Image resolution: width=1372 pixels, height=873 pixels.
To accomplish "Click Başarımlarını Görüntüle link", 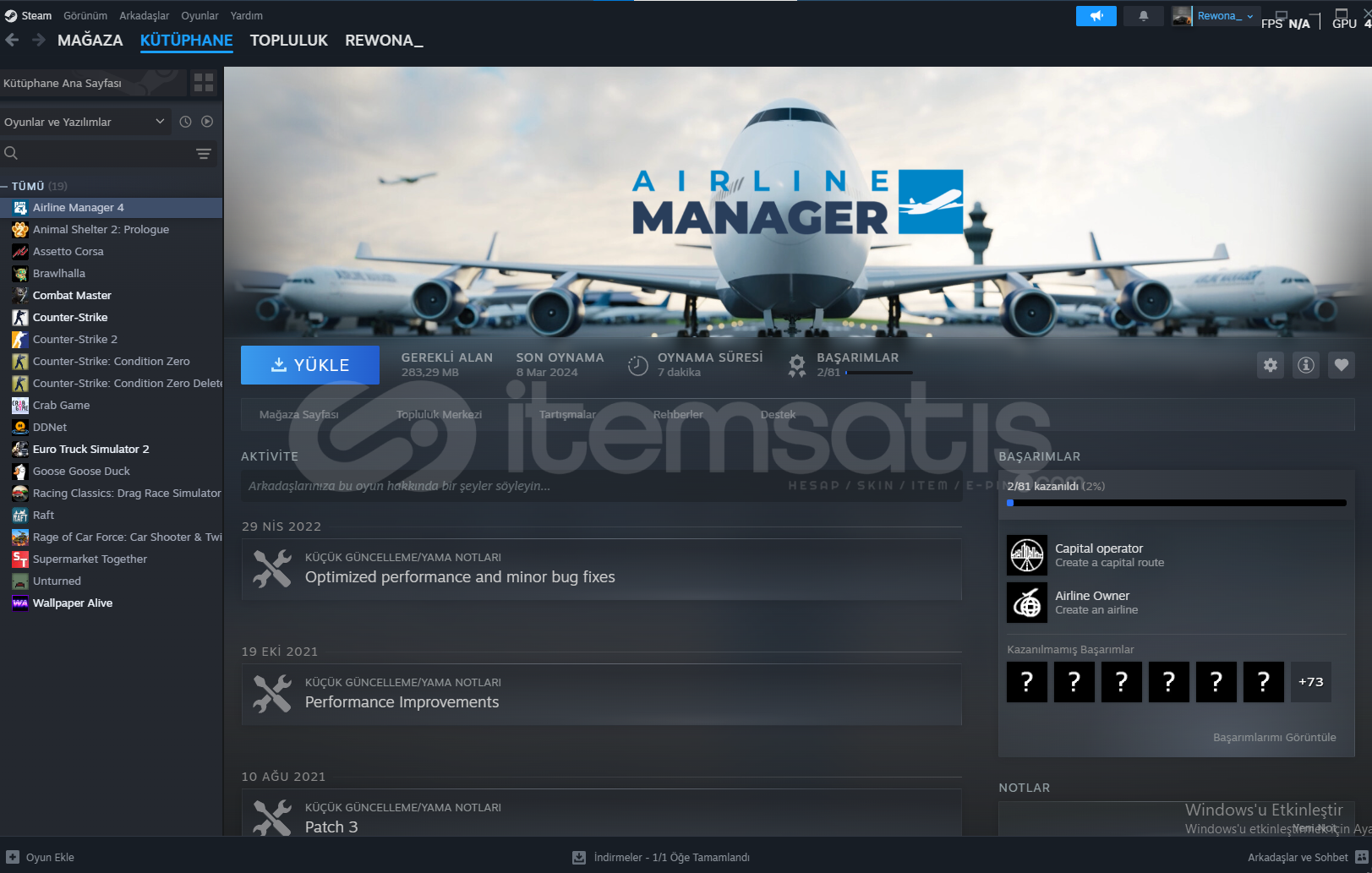I will point(1275,738).
